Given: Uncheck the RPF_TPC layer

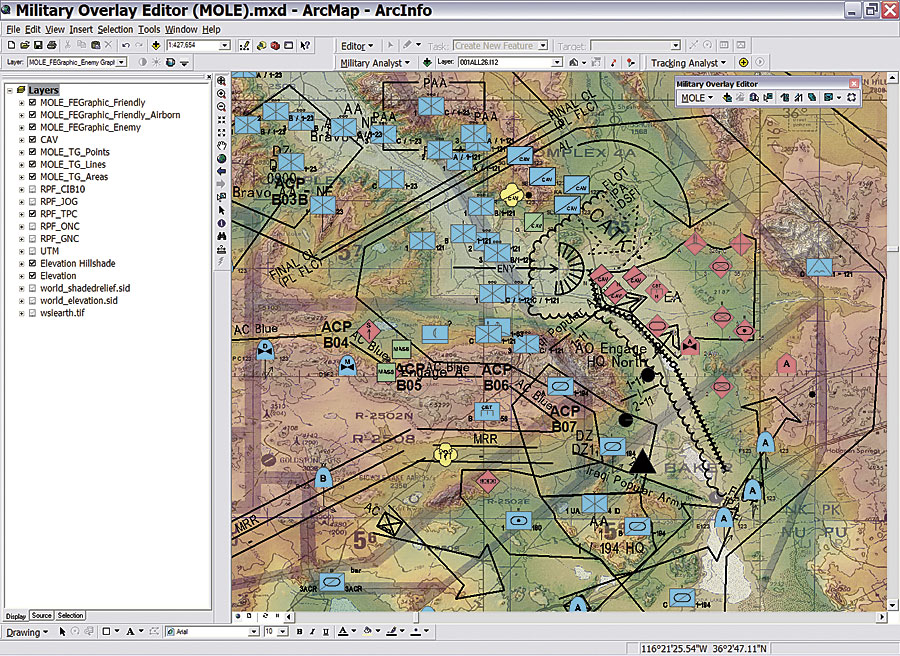Looking at the screenshot, I should 33,214.
